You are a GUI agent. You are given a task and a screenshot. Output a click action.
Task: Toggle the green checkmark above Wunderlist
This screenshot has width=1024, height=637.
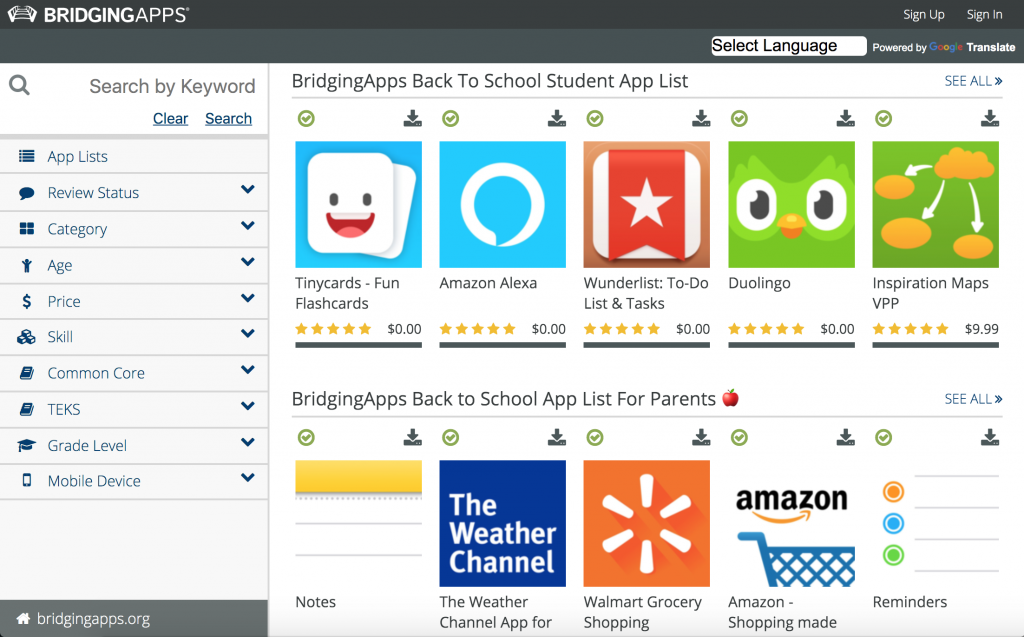pyautogui.click(x=595, y=118)
